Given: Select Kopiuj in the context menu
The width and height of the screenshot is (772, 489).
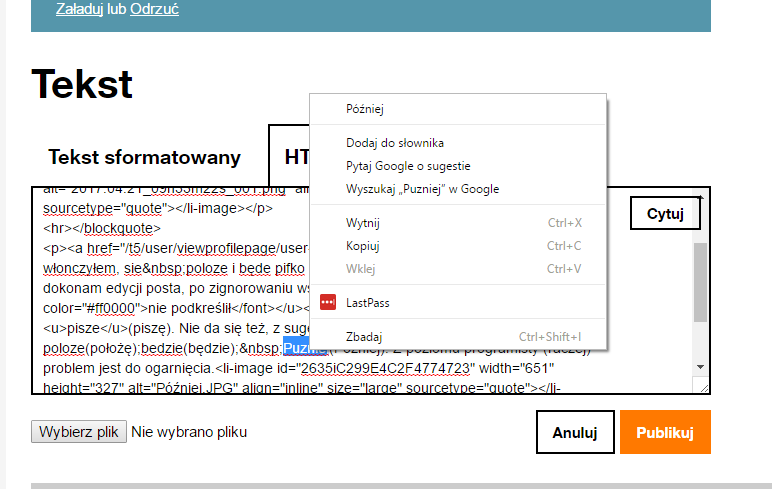Looking at the screenshot, I should pyautogui.click(x=362, y=246).
